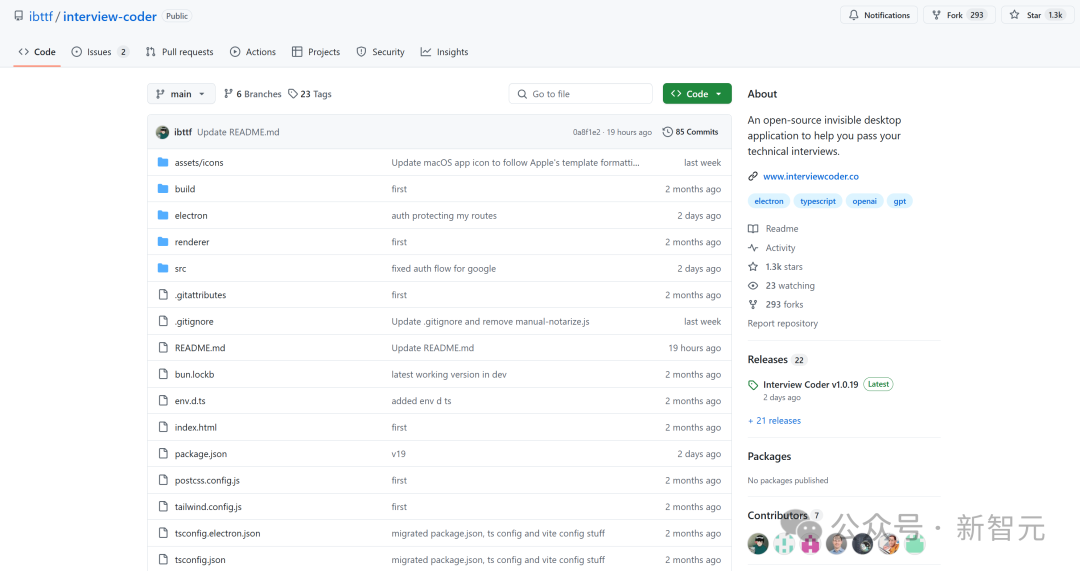The height and width of the screenshot is (571, 1080).
Task: Open the src folder icon
Action: tap(163, 268)
